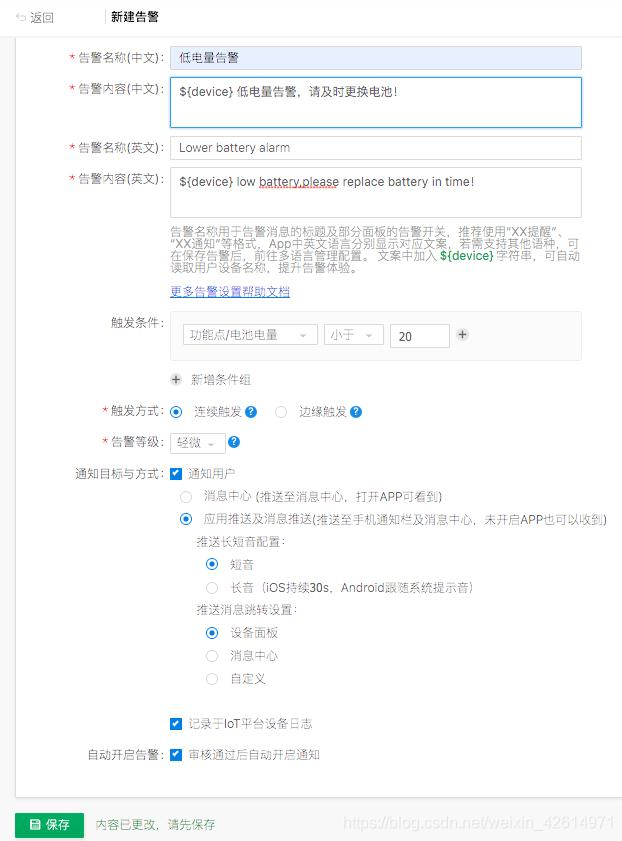The image size is (622, 841).
Task: Click the 返回 back arrow icon
Action: coord(21,18)
